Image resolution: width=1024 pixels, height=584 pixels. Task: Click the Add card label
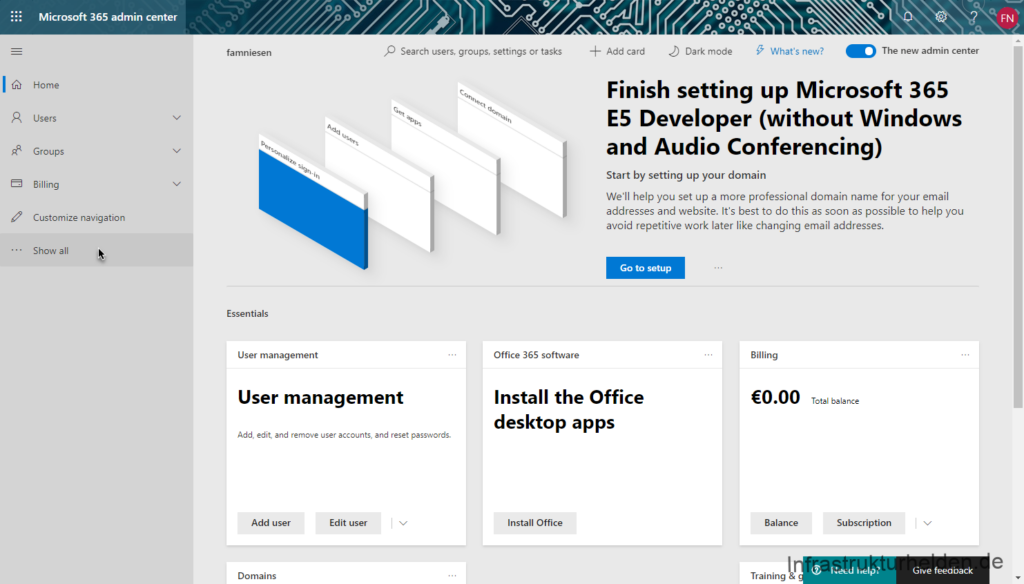(x=625, y=51)
